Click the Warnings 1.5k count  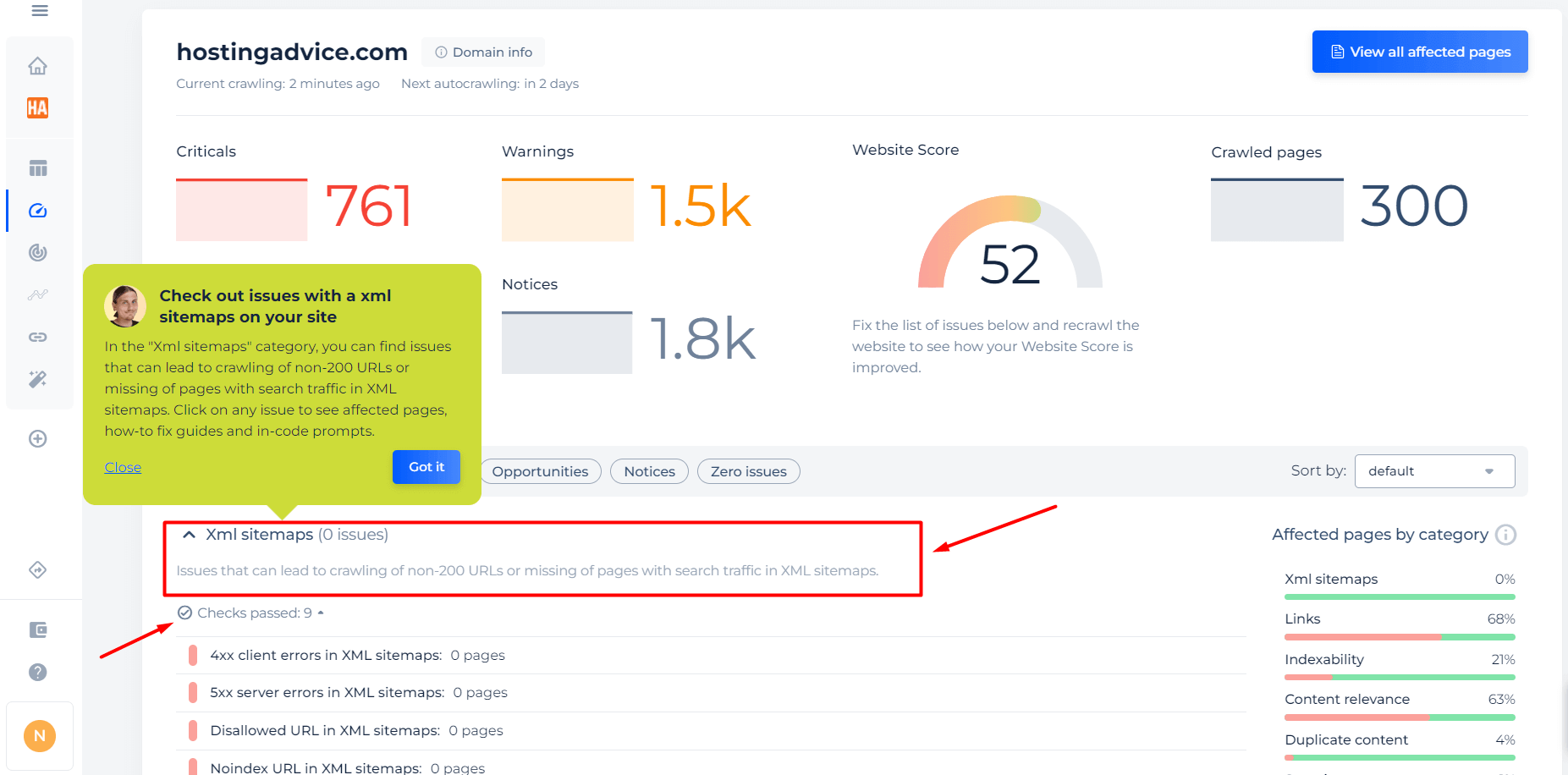pos(701,206)
